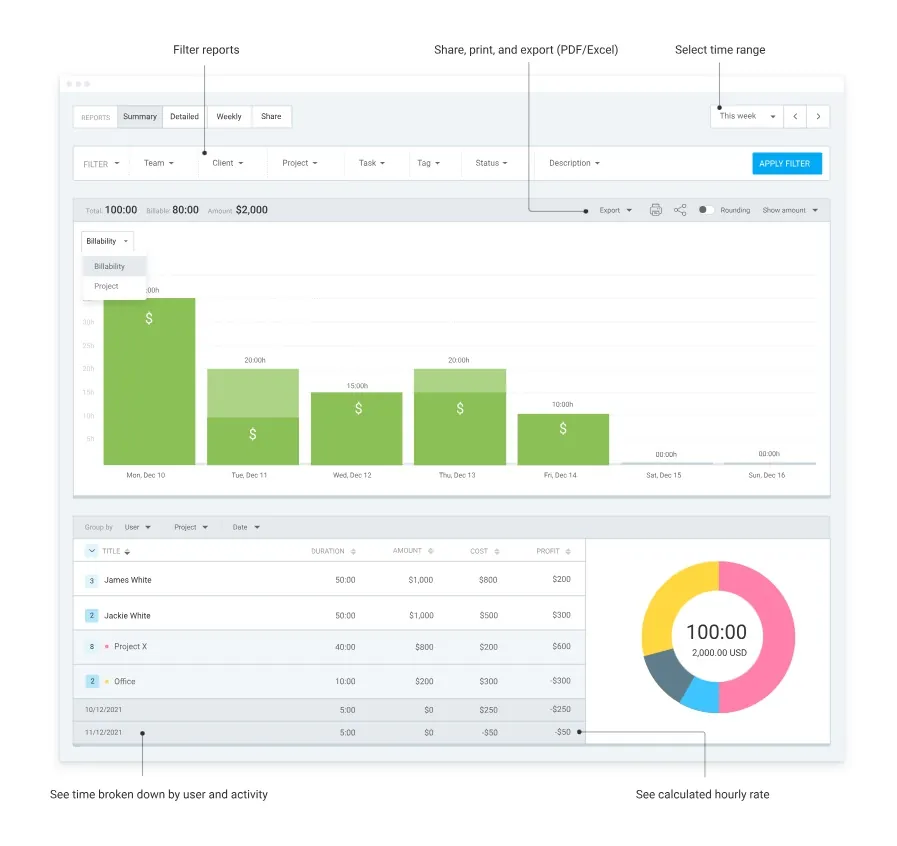The image size is (897, 846).
Task: Open the Group by Date dropdown
Action: [246, 527]
